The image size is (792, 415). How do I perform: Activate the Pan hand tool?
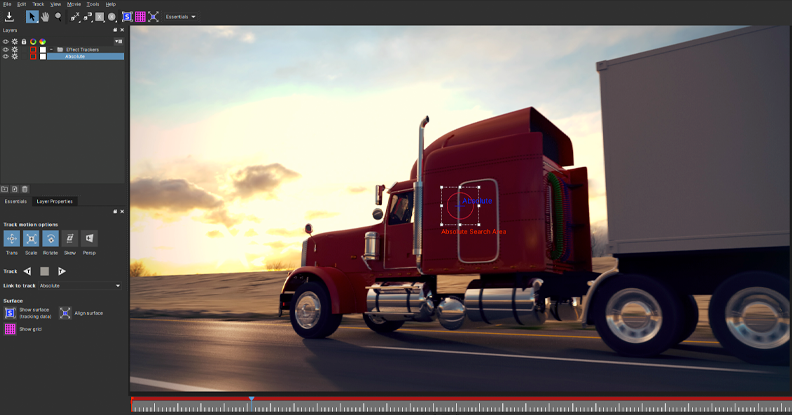(x=45, y=17)
